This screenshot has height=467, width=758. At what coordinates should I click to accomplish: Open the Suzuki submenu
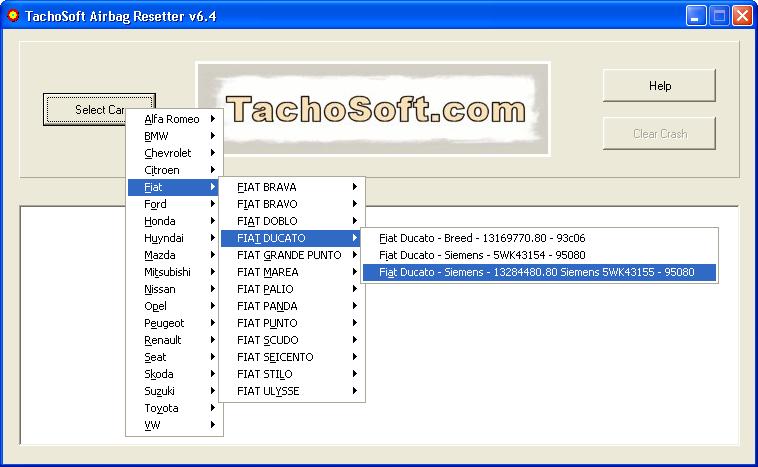(173, 391)
